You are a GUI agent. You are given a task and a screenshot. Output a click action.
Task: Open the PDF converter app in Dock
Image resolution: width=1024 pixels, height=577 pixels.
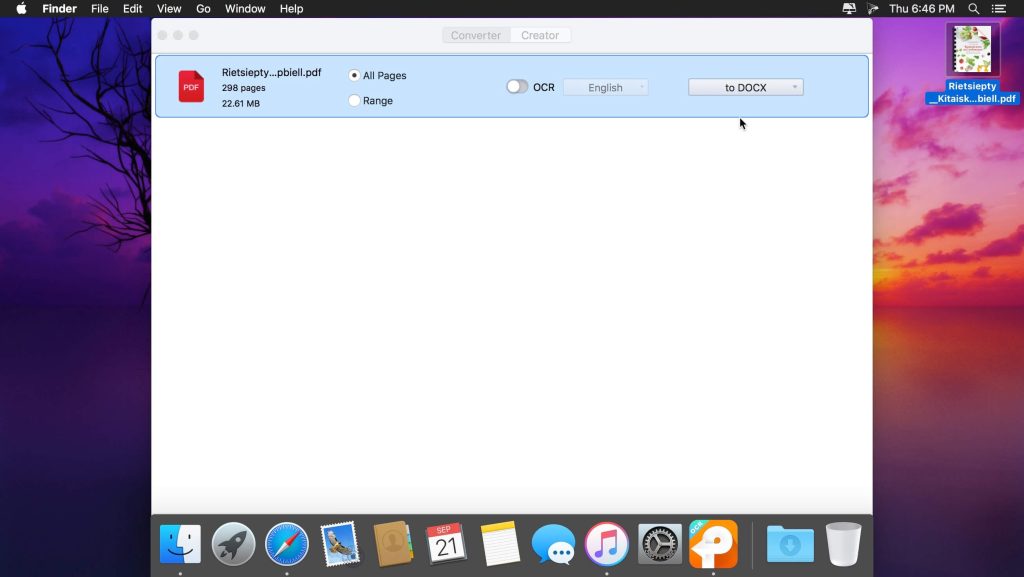[x=713, y=544]
